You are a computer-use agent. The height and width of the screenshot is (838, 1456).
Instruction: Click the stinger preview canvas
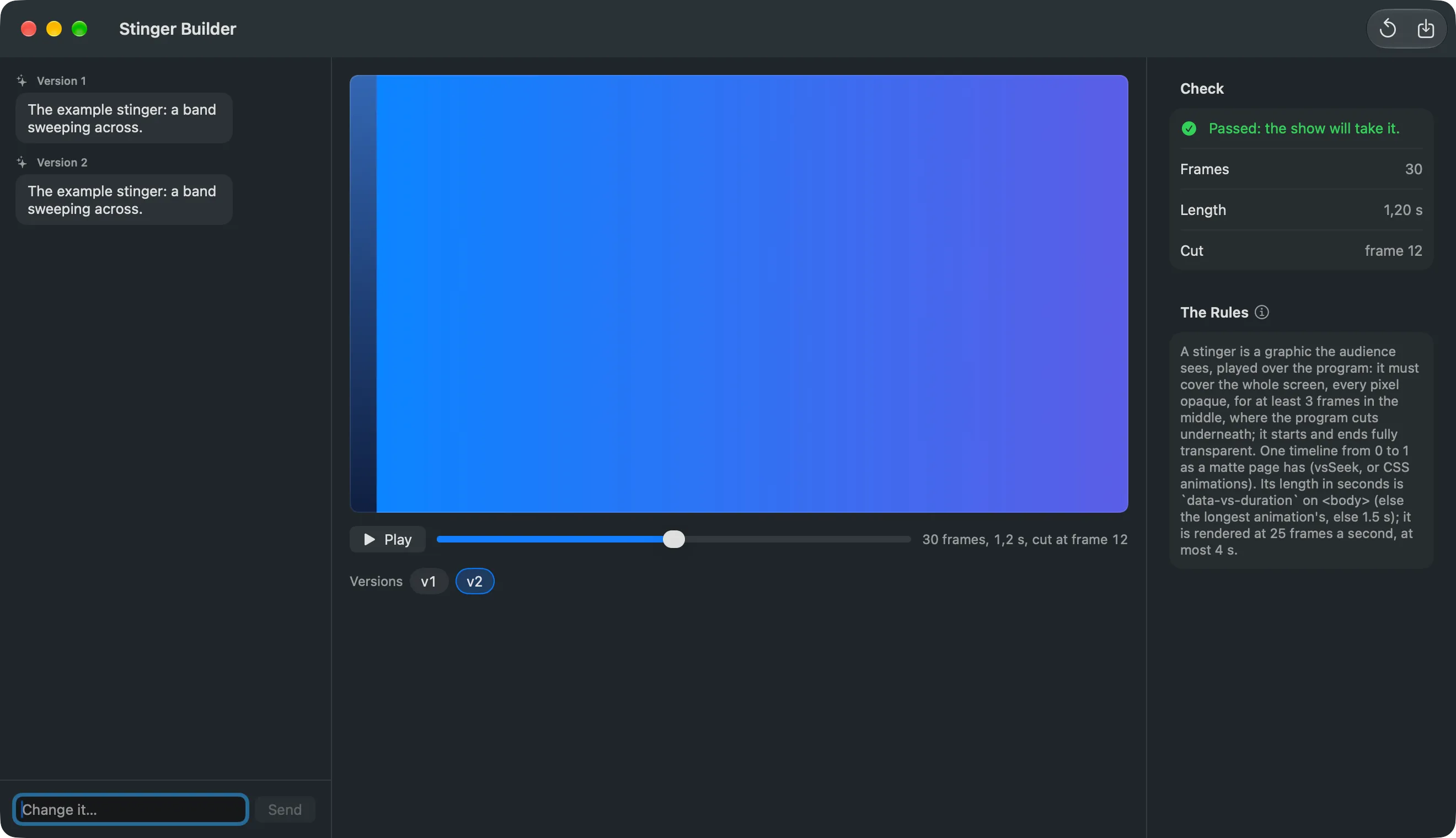pos(738,293)
